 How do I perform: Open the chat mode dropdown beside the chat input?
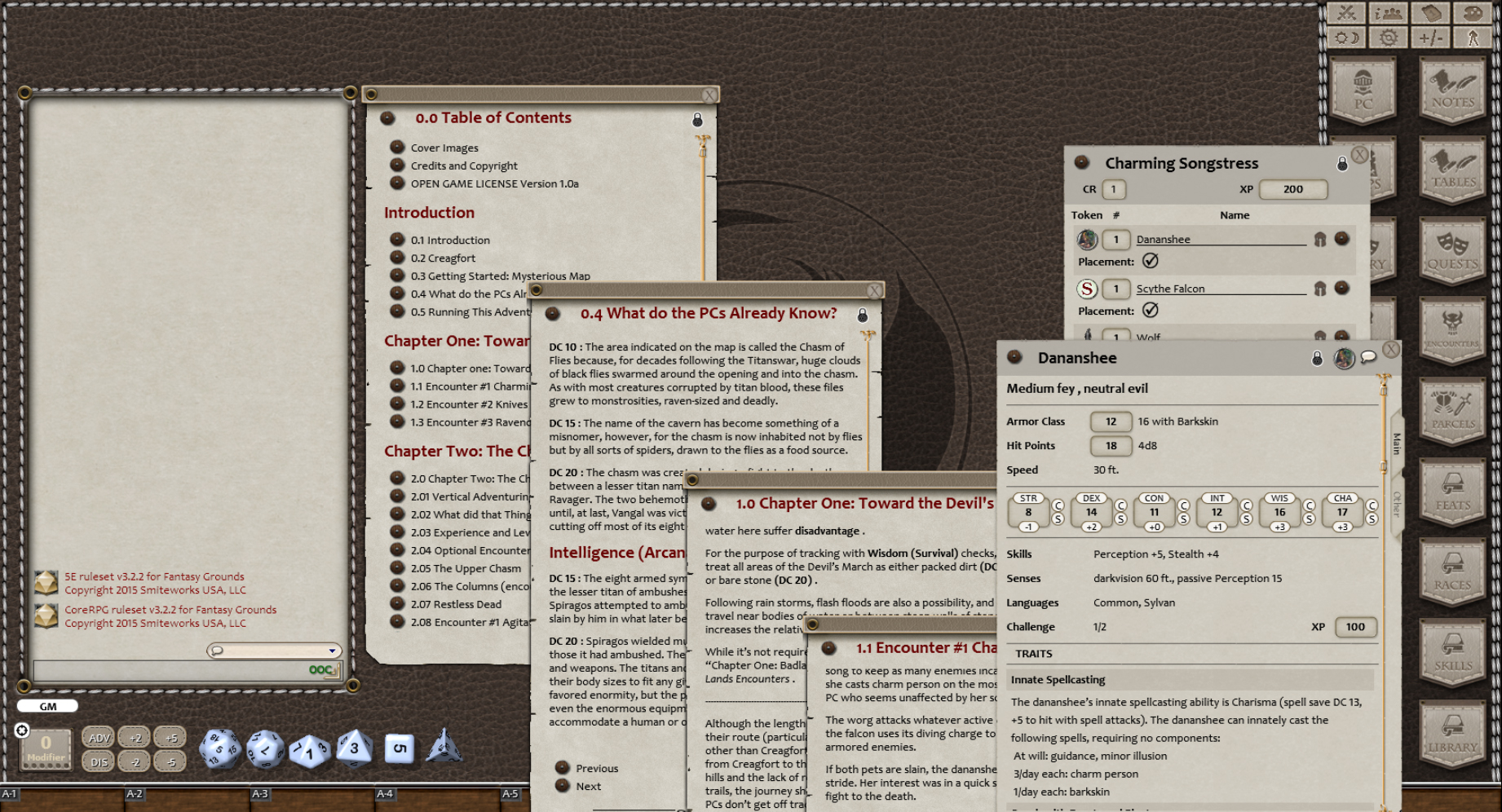tap(333, 651)
